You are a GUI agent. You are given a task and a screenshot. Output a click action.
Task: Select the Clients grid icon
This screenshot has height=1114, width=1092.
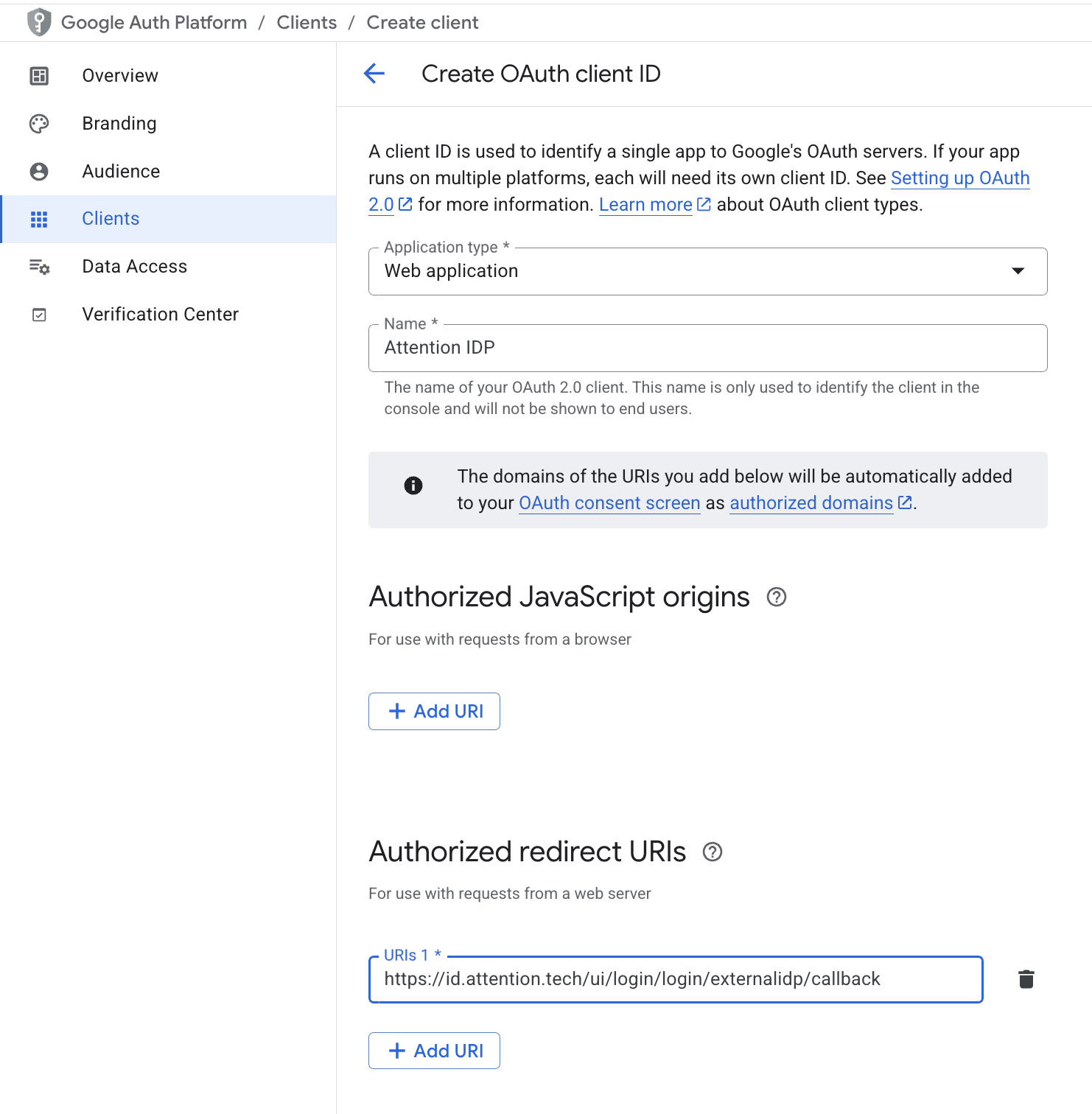pos(39,219)
